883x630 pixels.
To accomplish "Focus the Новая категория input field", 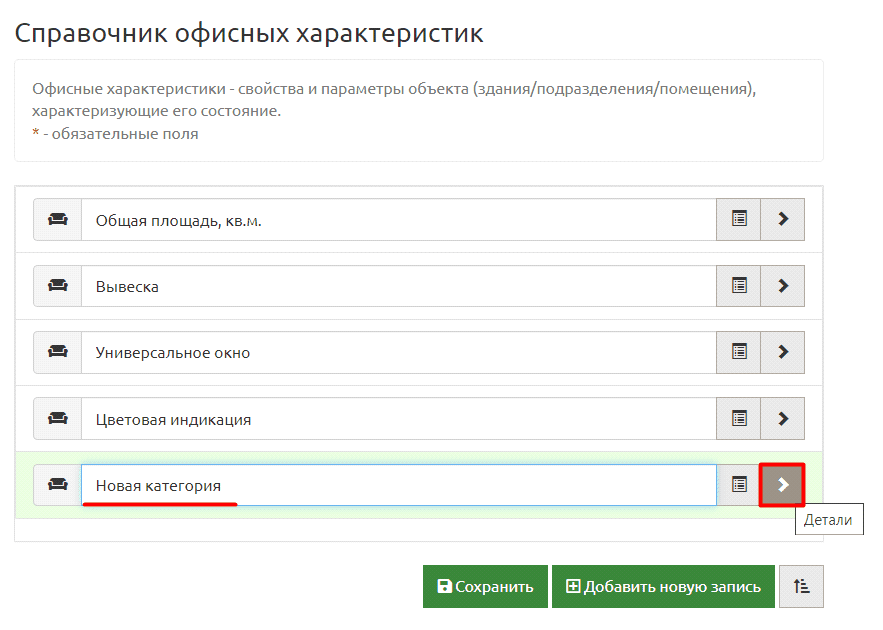I will pyautogui.click(x=399, y=485).
